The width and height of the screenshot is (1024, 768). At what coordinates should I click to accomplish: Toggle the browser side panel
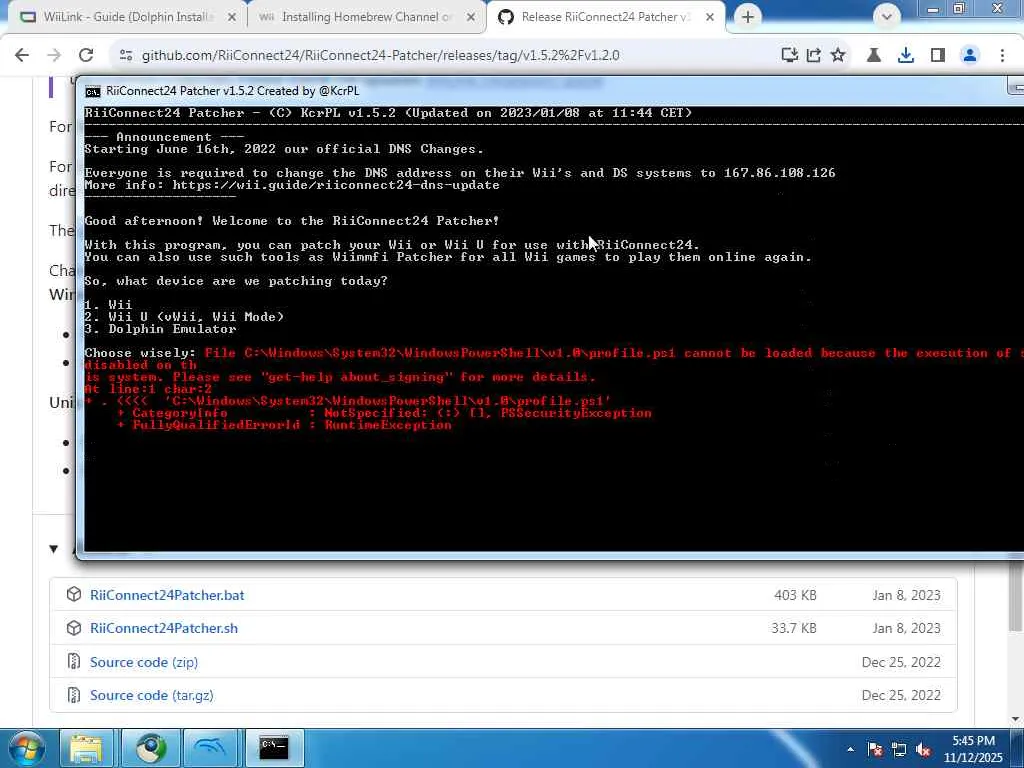(x=938, y=56)
